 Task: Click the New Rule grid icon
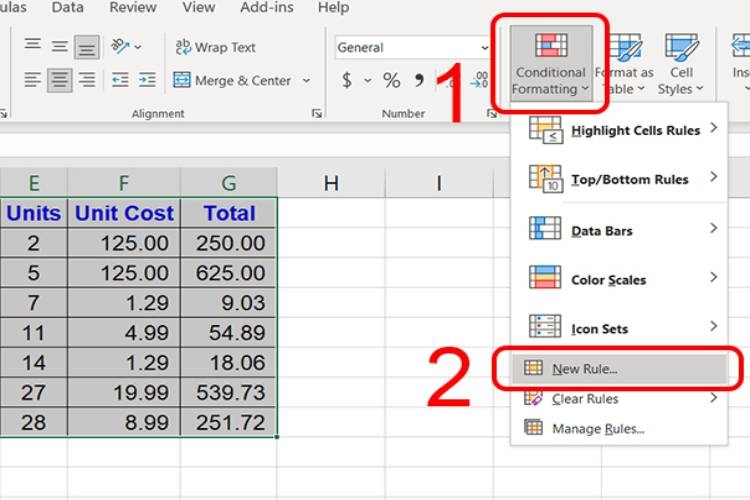point(533,368)
